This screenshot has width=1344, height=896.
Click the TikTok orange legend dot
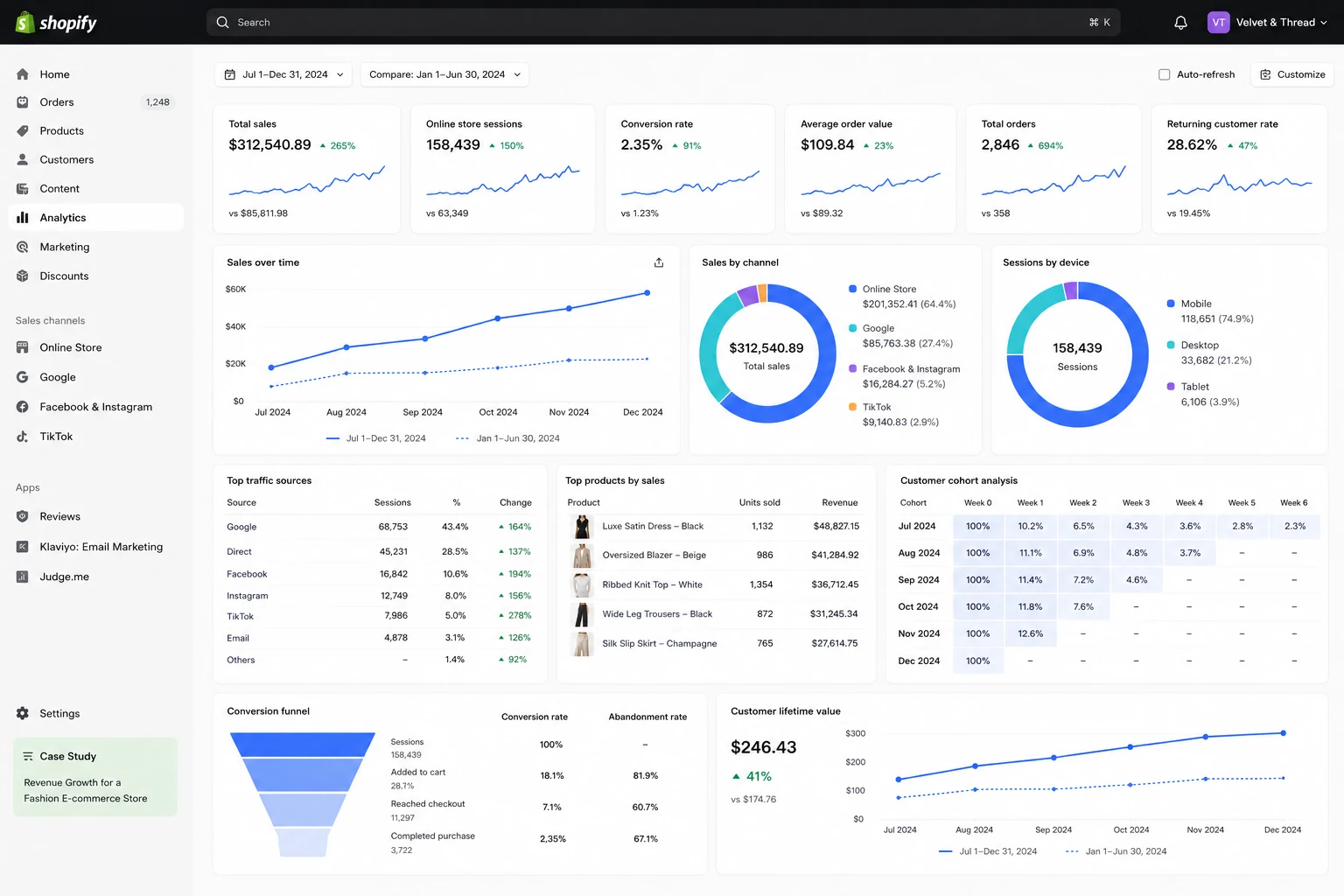[852, 407]
